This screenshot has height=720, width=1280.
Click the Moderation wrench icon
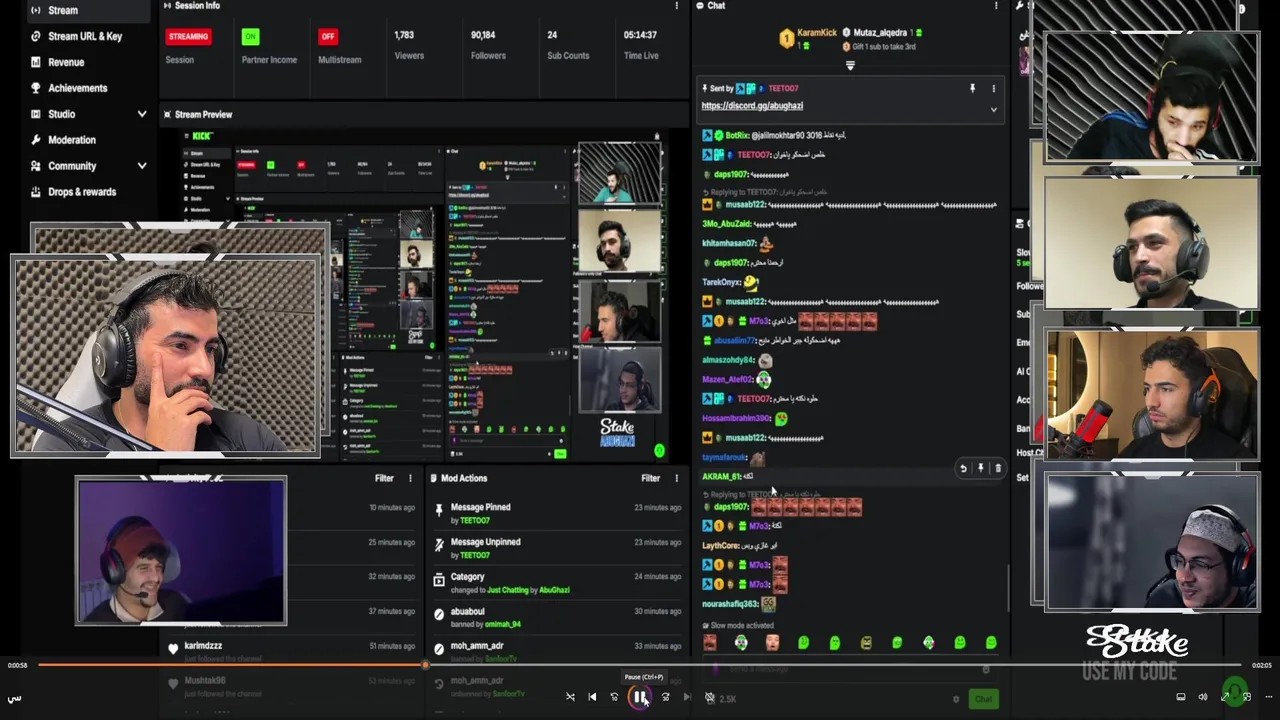coord(36,140)
